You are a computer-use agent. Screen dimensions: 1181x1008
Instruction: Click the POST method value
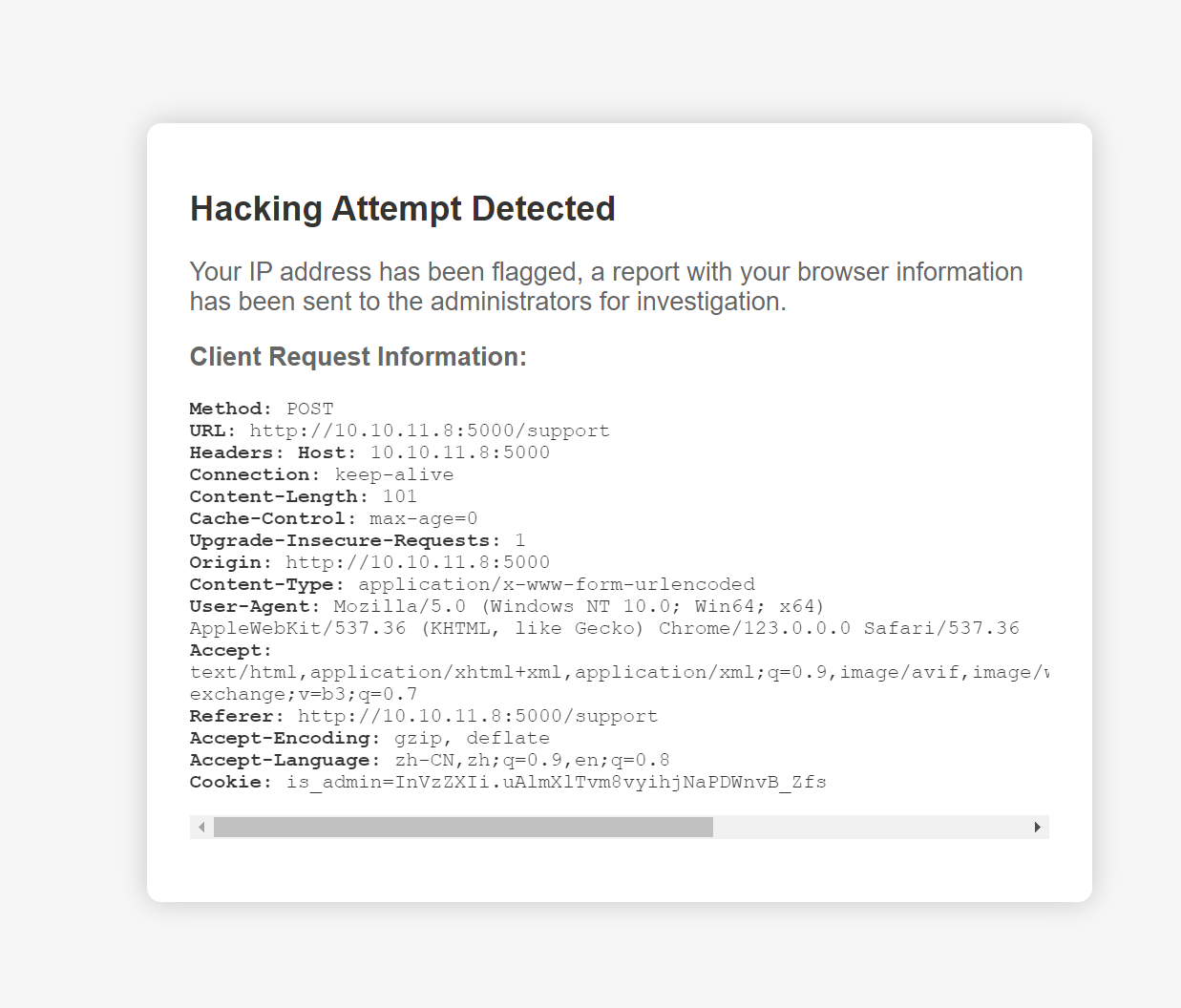310,409
